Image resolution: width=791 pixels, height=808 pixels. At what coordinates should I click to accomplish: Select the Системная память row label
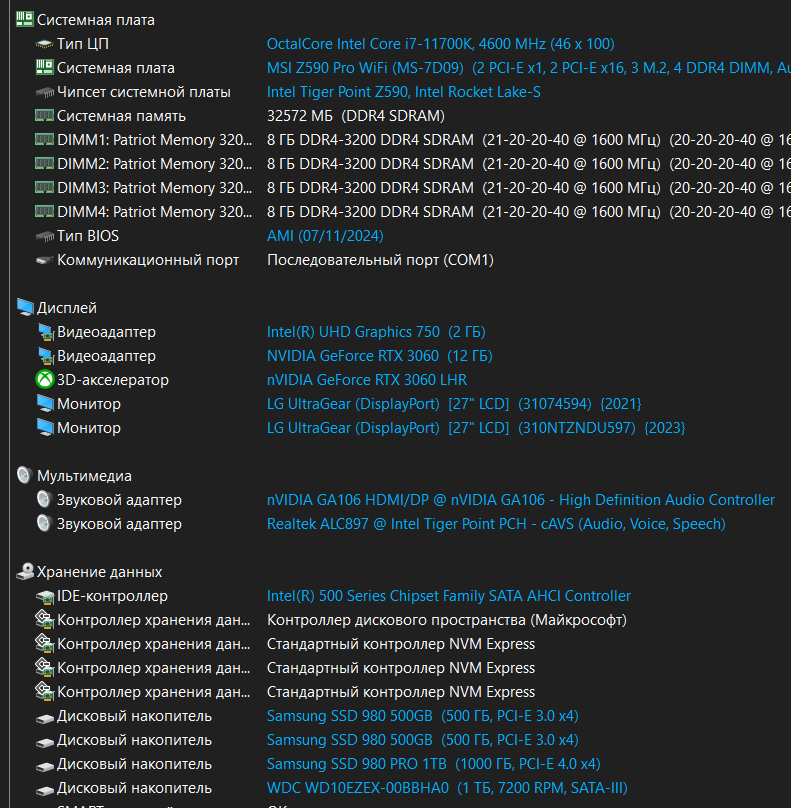(x=121, y=116)
